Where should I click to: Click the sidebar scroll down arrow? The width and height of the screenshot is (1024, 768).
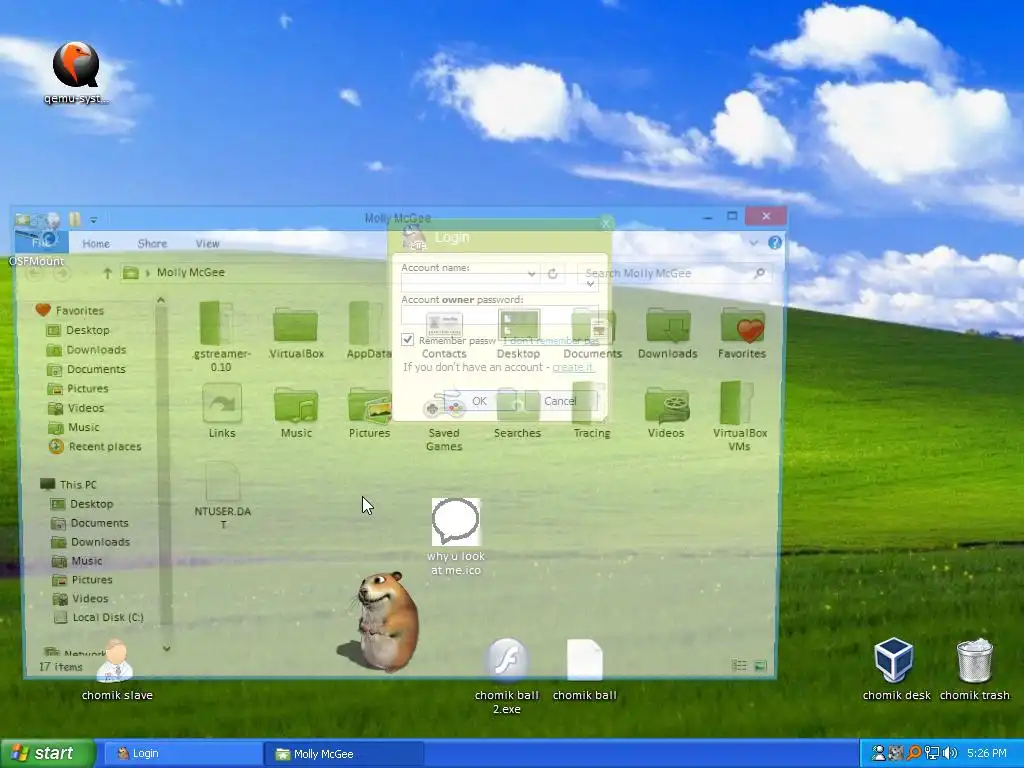(166, 648)
